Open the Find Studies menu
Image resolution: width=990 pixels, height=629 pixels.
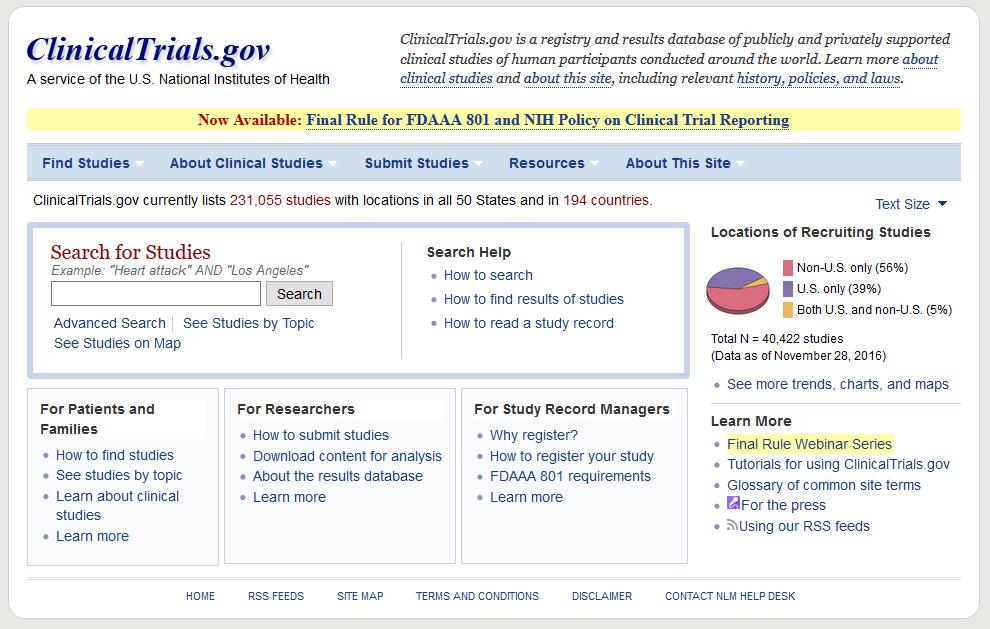(x=92, y=164)
